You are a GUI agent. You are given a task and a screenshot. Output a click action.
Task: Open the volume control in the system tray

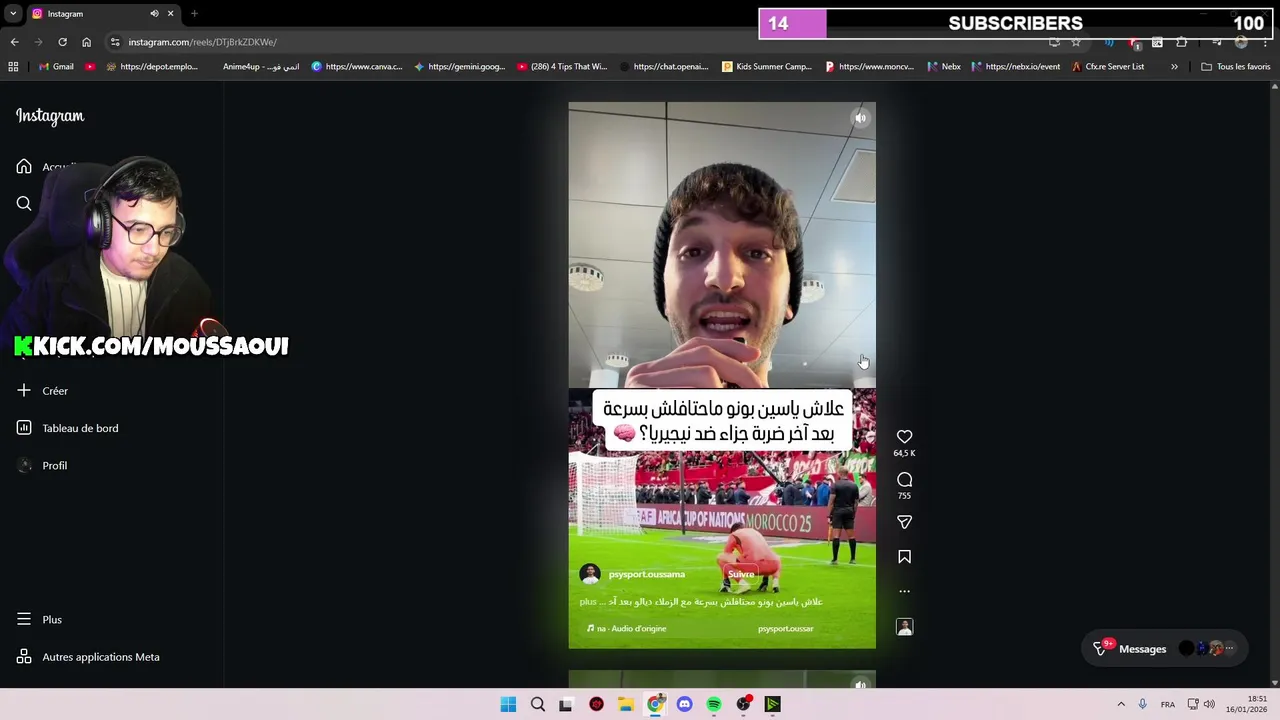coord(1209,705)
